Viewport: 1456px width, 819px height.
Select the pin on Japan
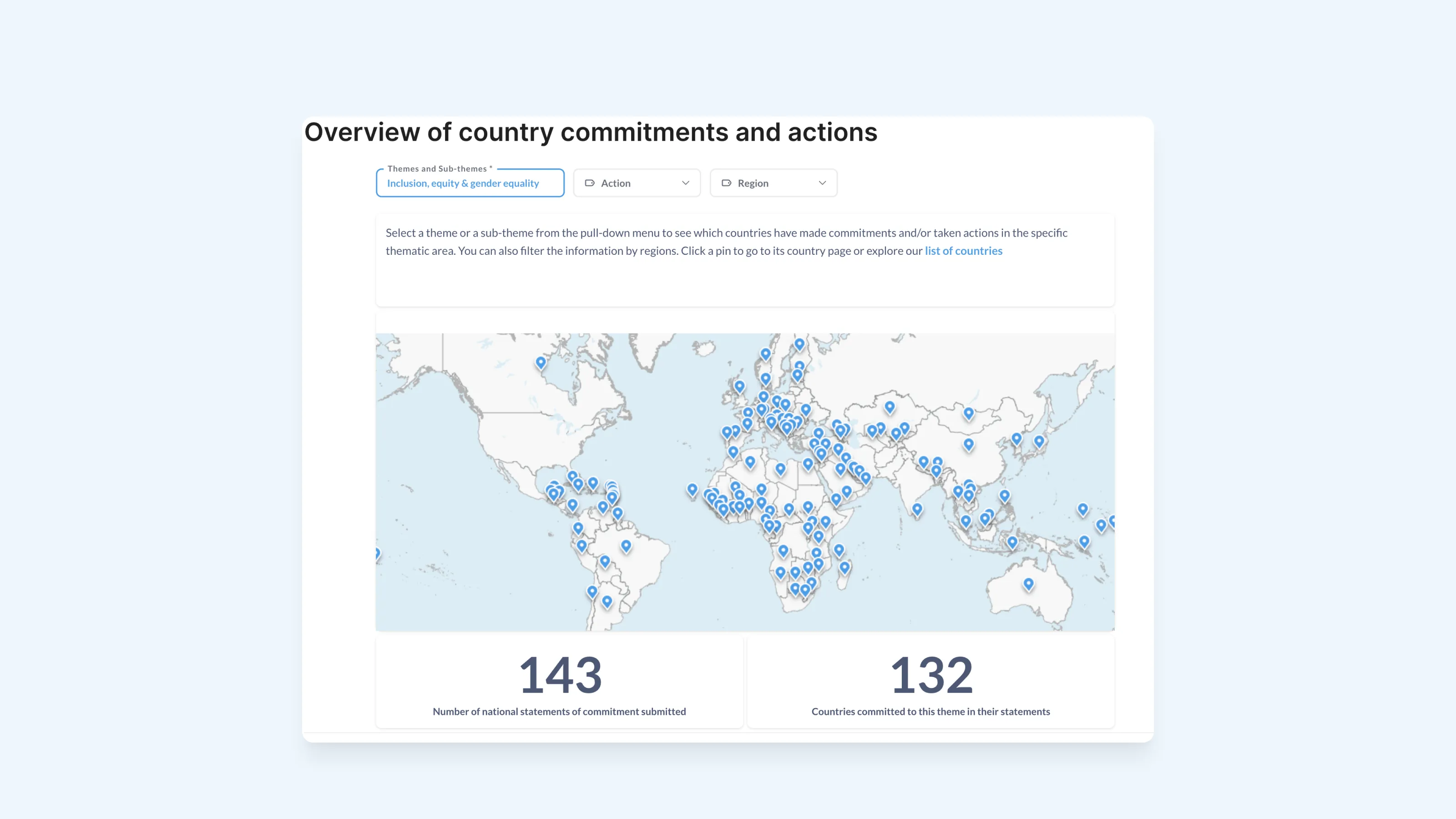point(1039,440)
